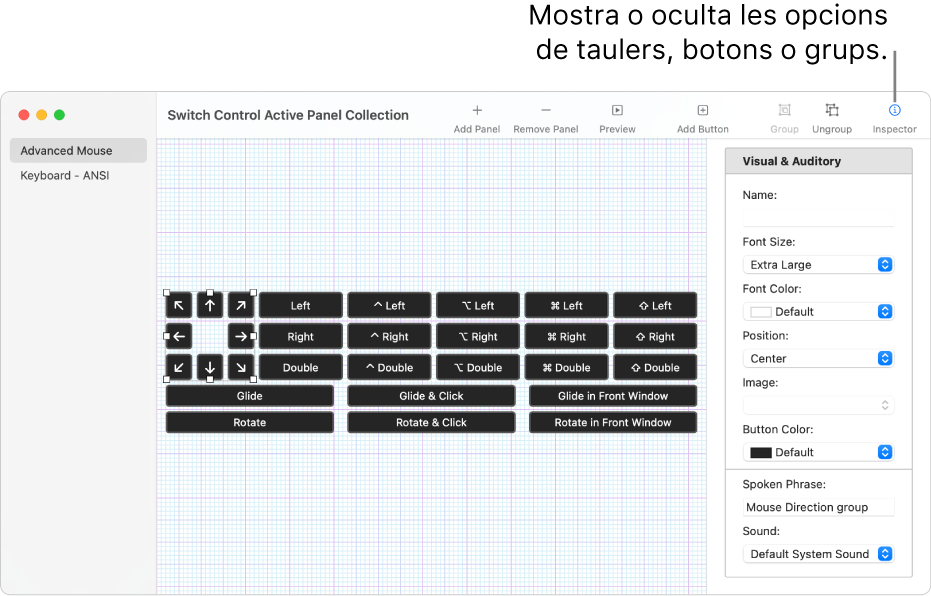Screen dimensions: 931x596
Task: Select Keyboard - ANSI panel in sidebar
Action: pyautogui.click(x=78, y=176)
